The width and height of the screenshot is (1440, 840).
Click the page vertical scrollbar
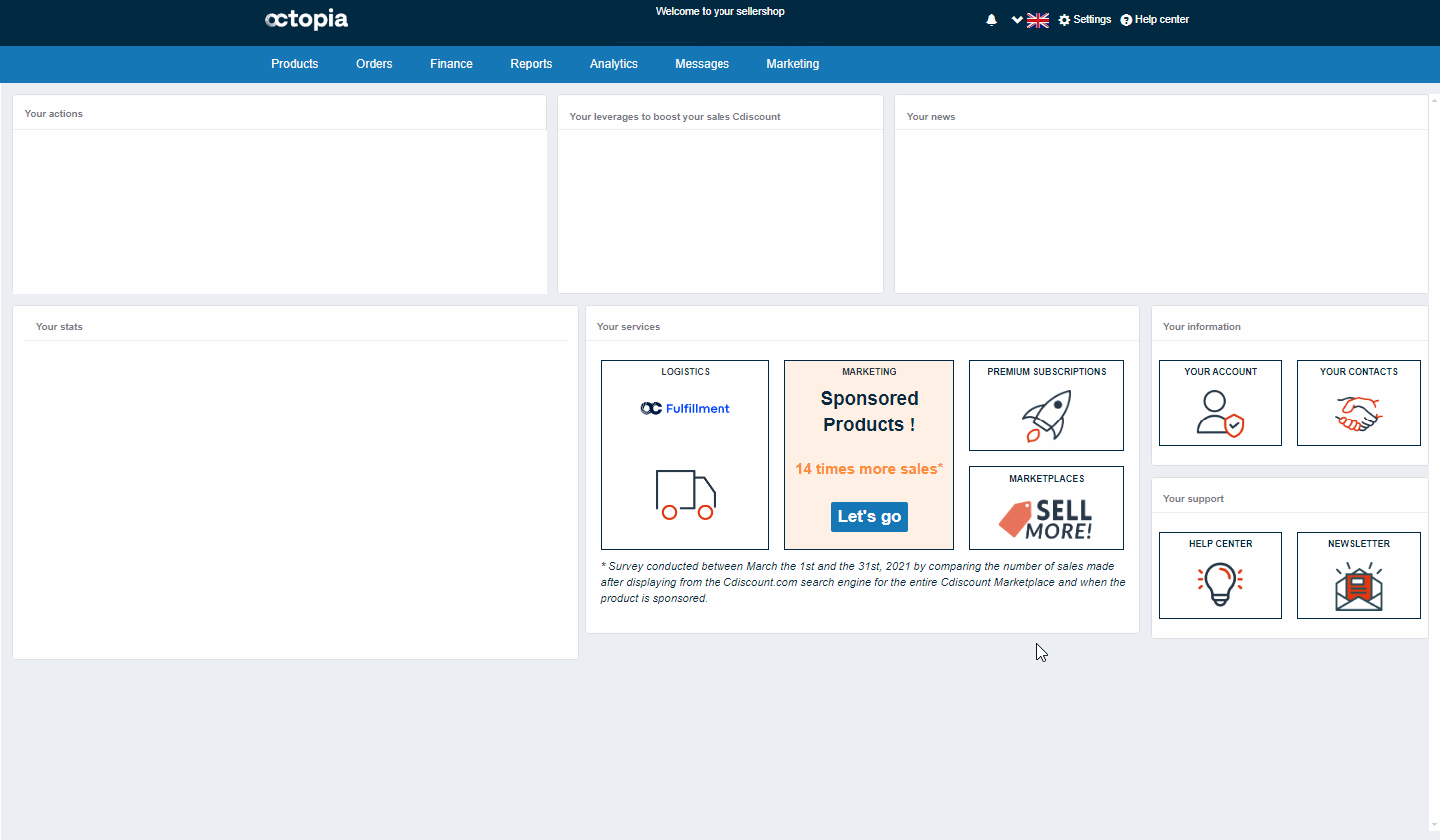pyautogui.click(x=1435, y=462)
